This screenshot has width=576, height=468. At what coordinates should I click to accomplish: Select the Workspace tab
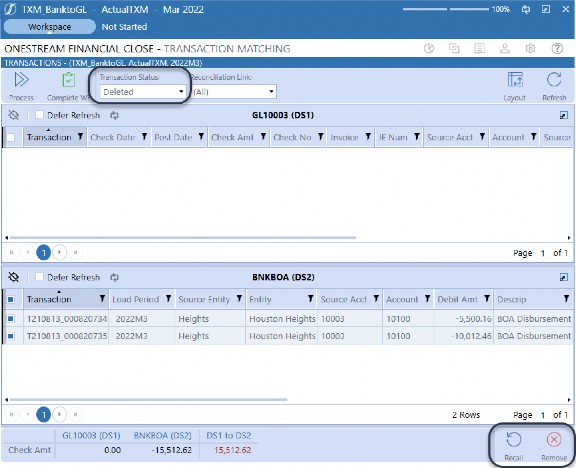(49, 27)
